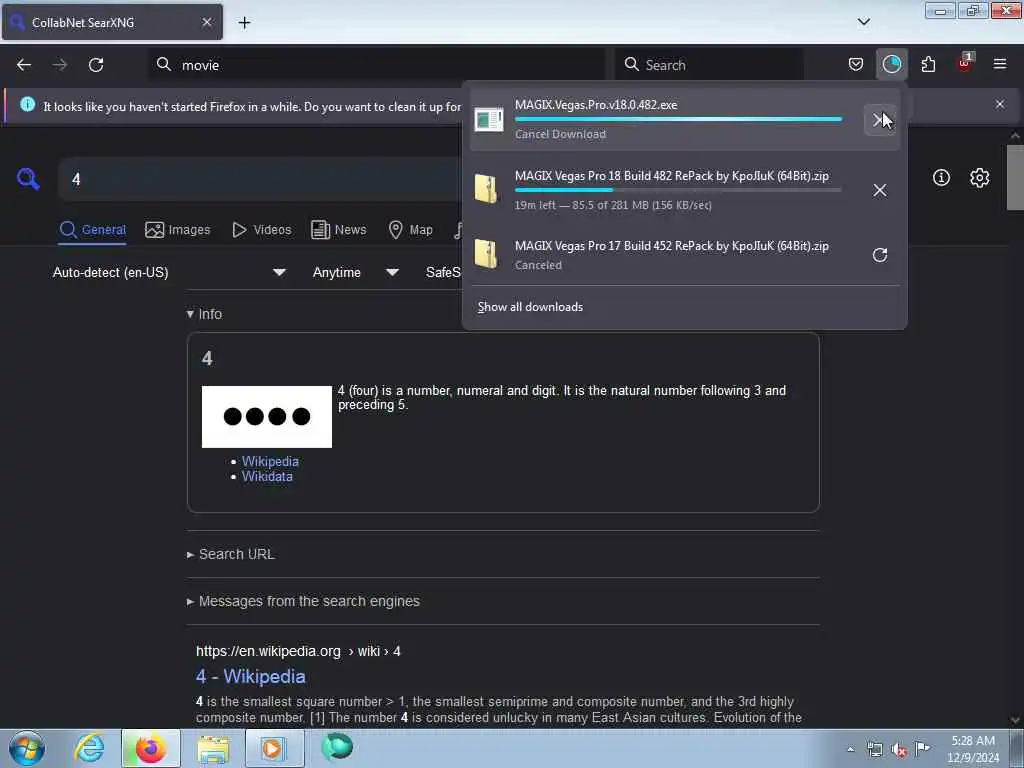
Task: Open Windows Explorer from the taskbar
Action: click(x=213, y=748)
